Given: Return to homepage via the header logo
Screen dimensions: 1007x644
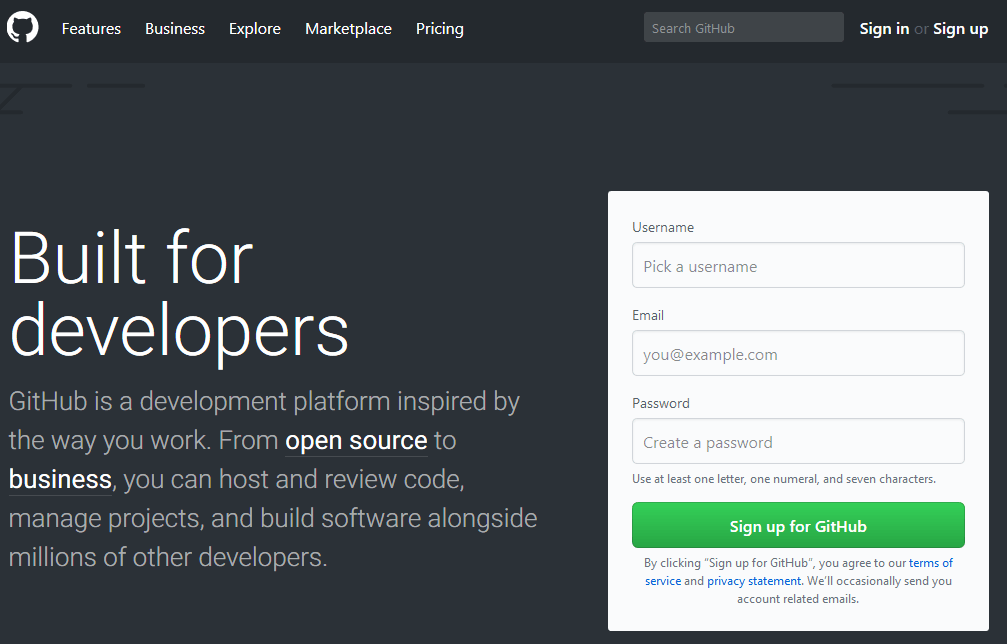Looking at the screenshot, I should click(x=22, y=26).
